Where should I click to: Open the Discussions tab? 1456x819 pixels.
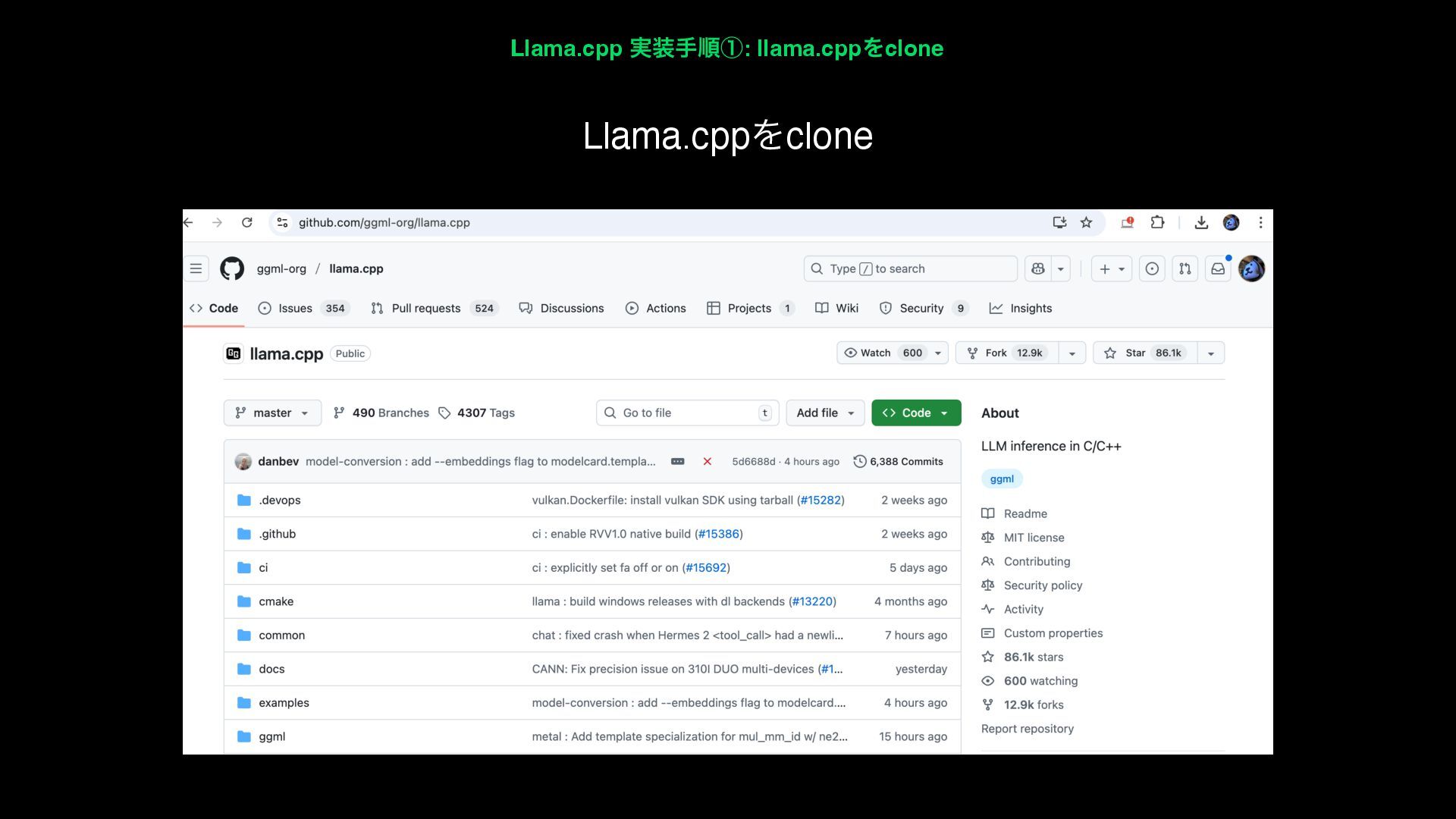561,308
